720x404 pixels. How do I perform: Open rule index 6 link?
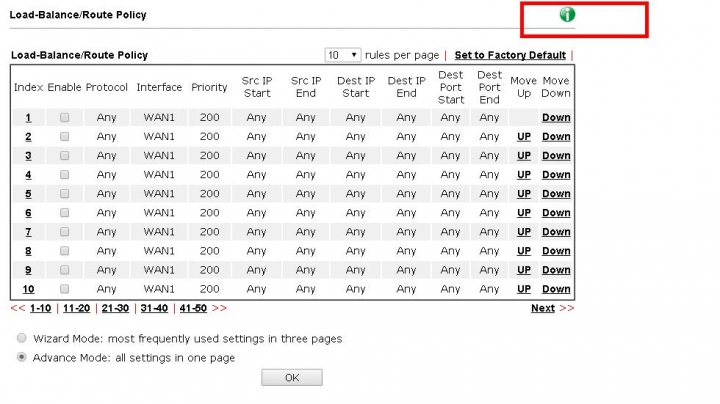[x=28, y=213]
